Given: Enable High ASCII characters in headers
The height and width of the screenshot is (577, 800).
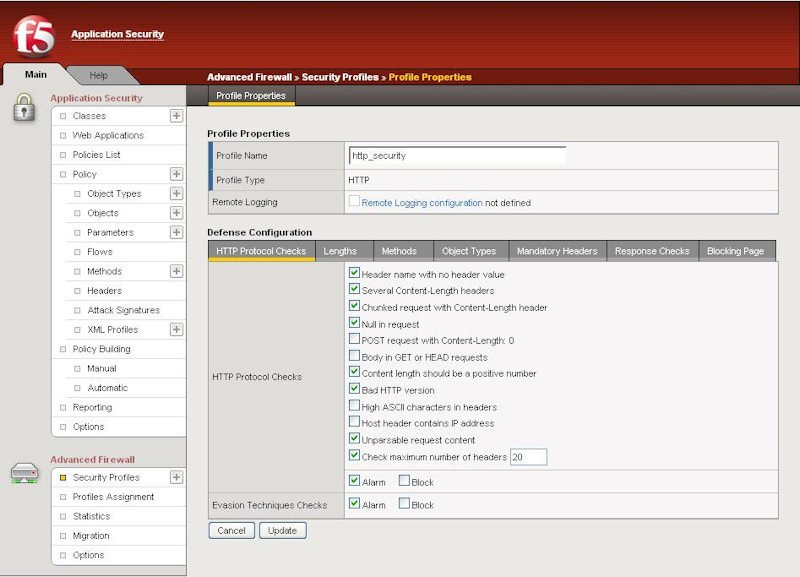Looking at the screenshot, I should 354,406.
